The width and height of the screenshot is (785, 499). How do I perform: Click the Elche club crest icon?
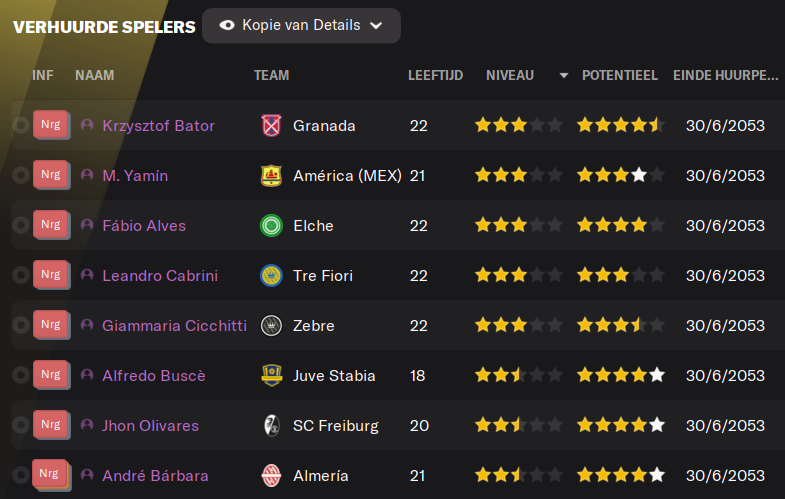(x=271, y=225)
